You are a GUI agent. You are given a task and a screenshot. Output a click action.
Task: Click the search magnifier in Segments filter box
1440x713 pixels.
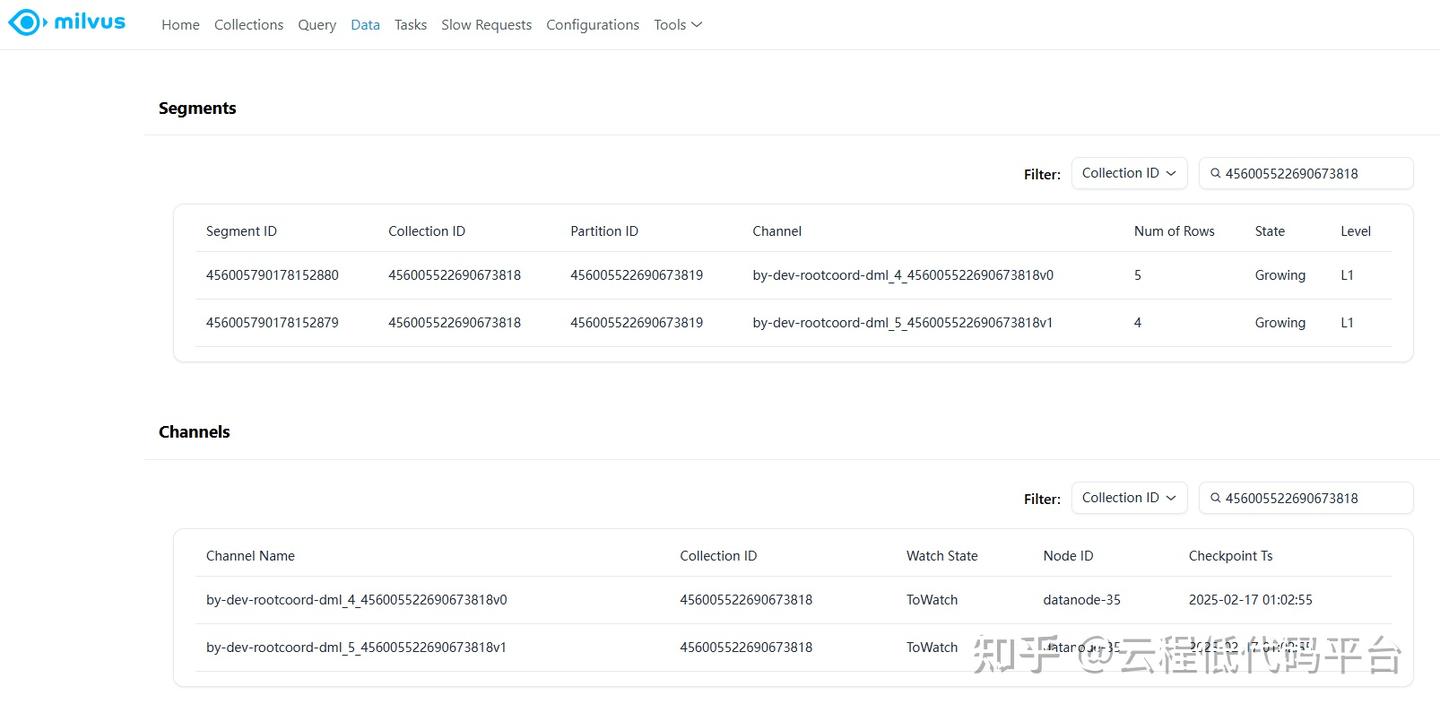[x=1216, y=173]
